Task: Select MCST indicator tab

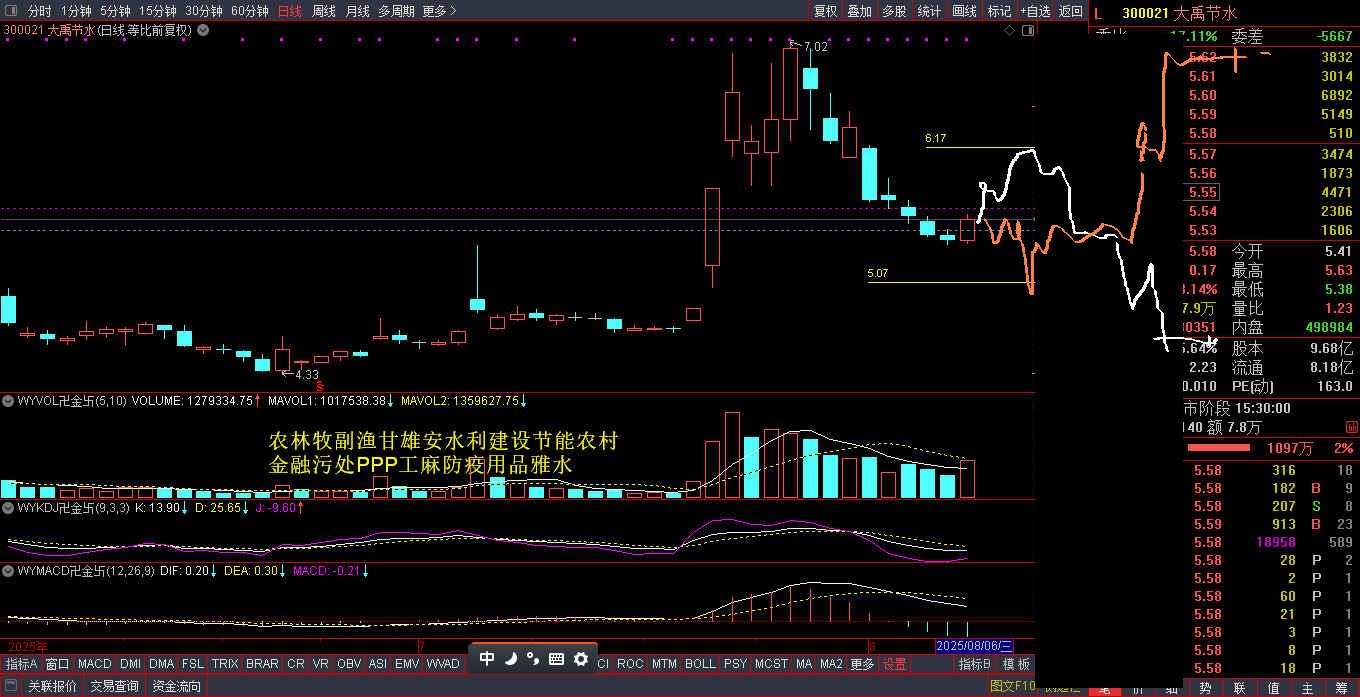Action: click(x=771, y=664)
